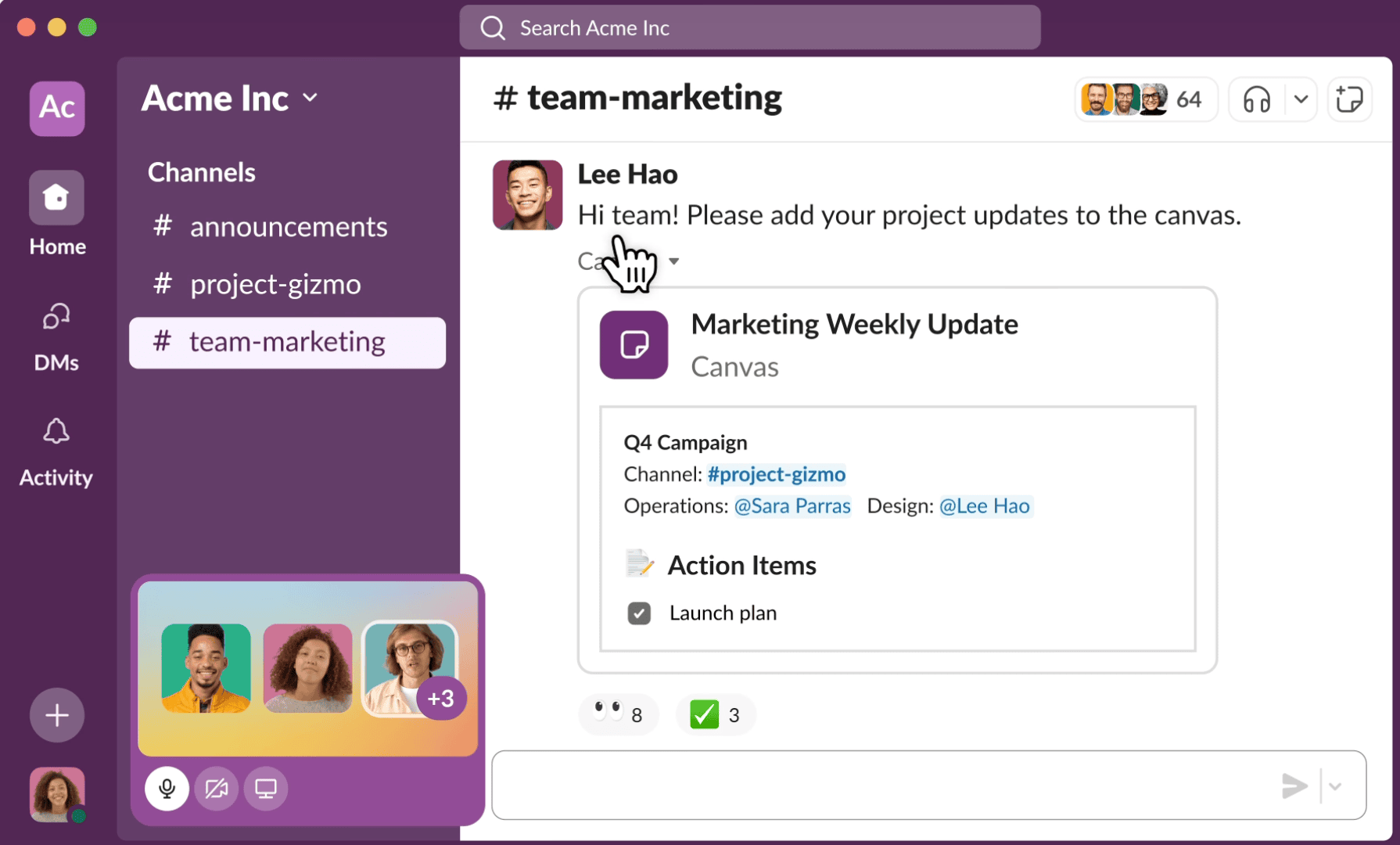Open the Acme Inc workspace menu

click(230, 98)
